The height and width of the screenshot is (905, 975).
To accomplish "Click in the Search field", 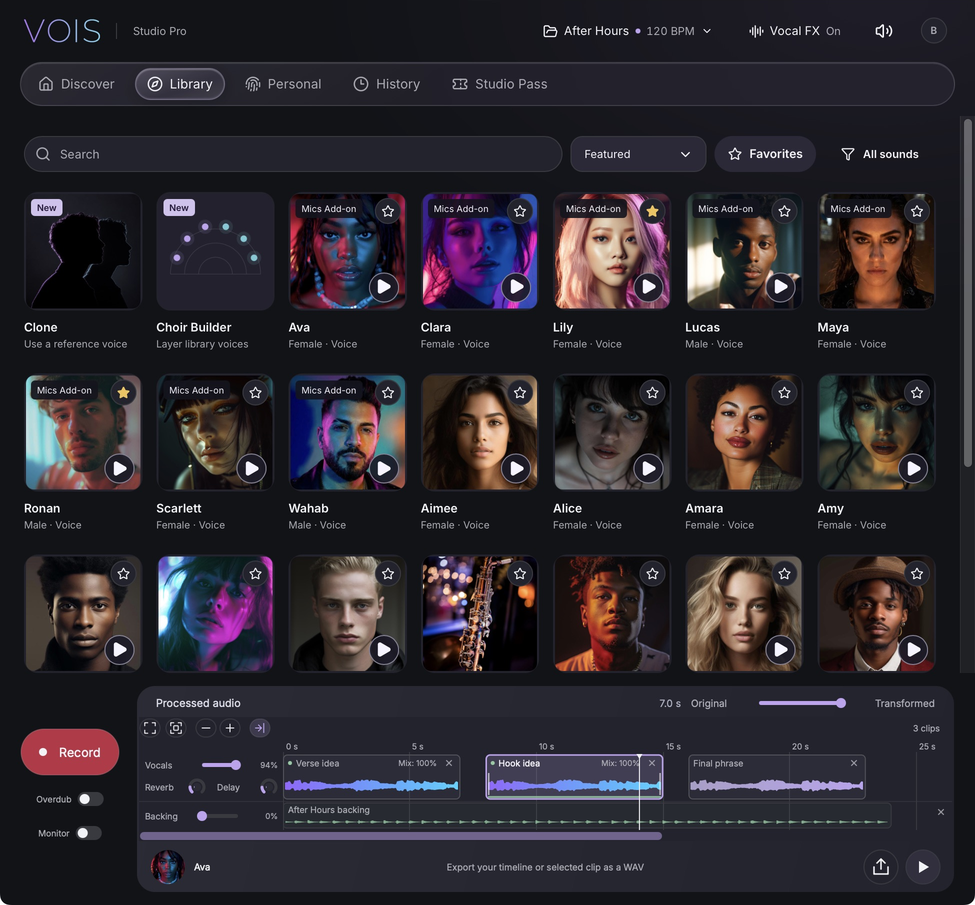I will tap(293, 154).
